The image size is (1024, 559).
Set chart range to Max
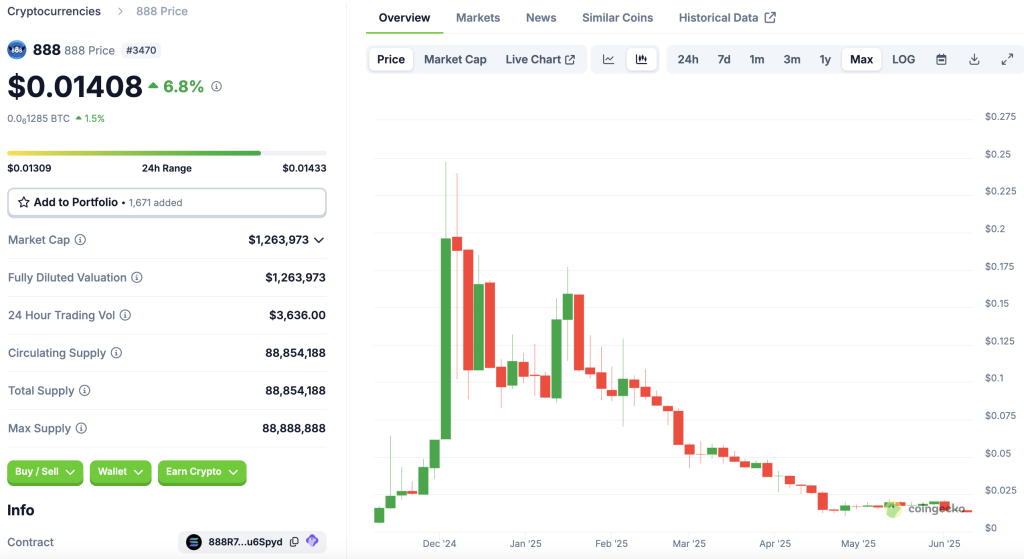point(861,59)
